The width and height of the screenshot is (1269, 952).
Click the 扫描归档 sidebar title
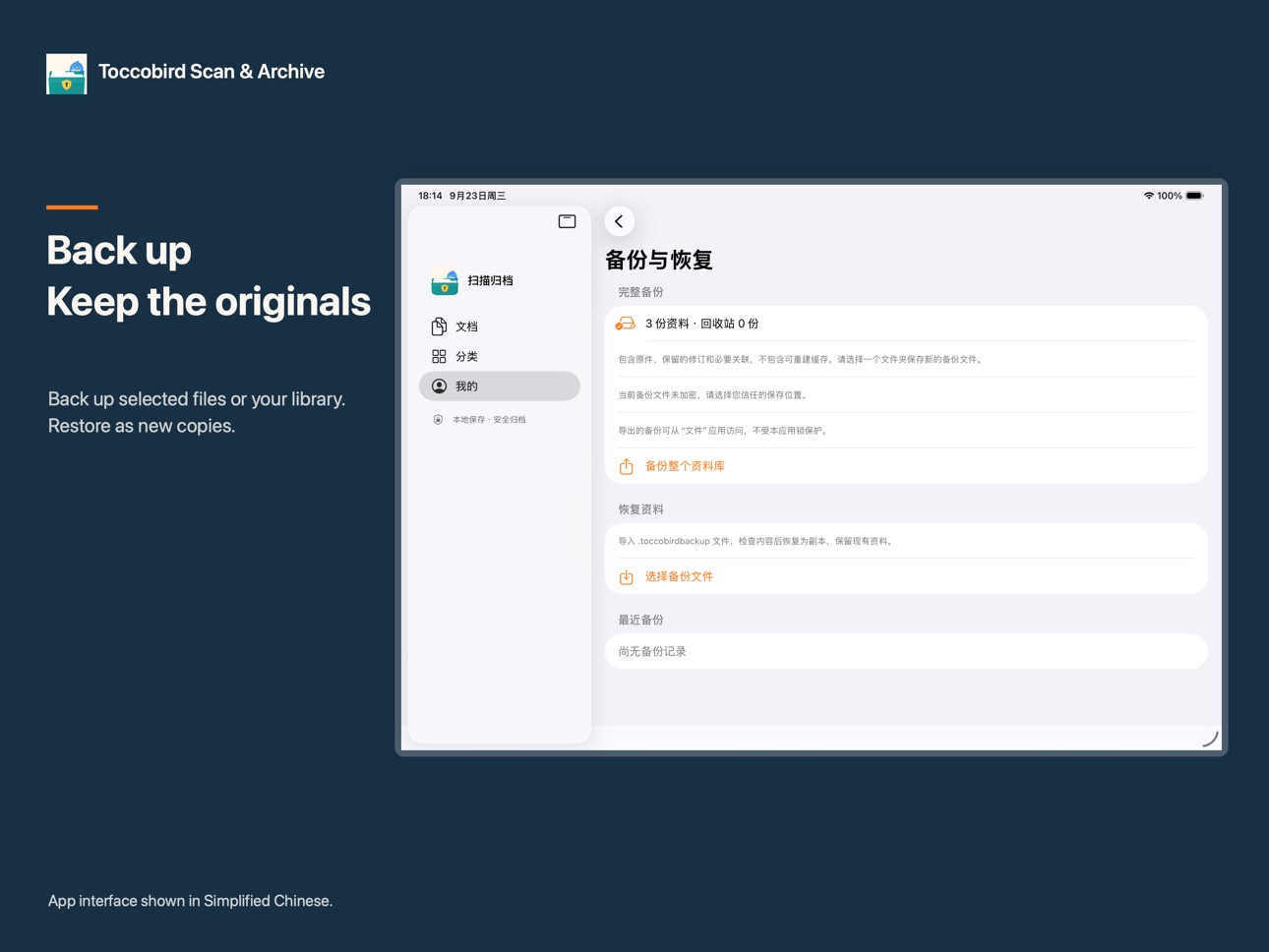(x=490, y=281)
